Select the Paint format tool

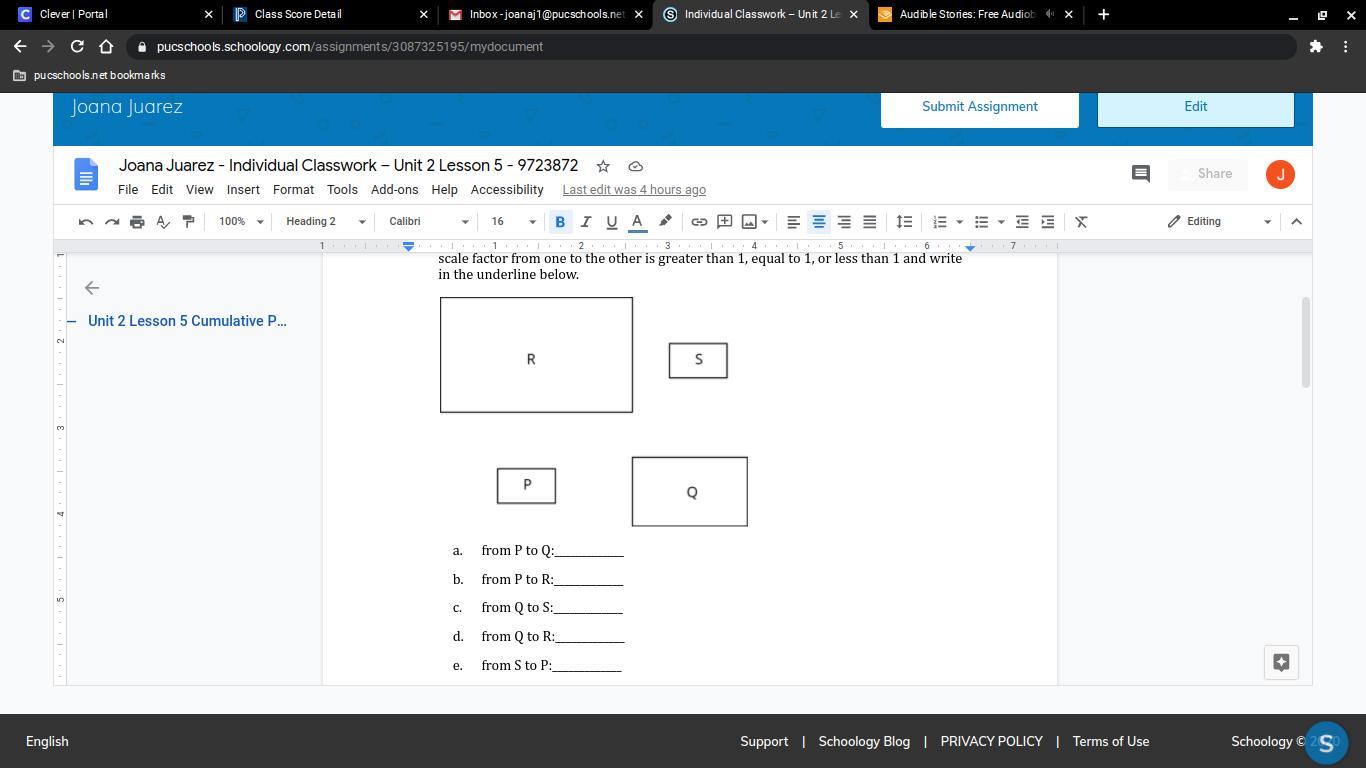(x=188, y=222)
